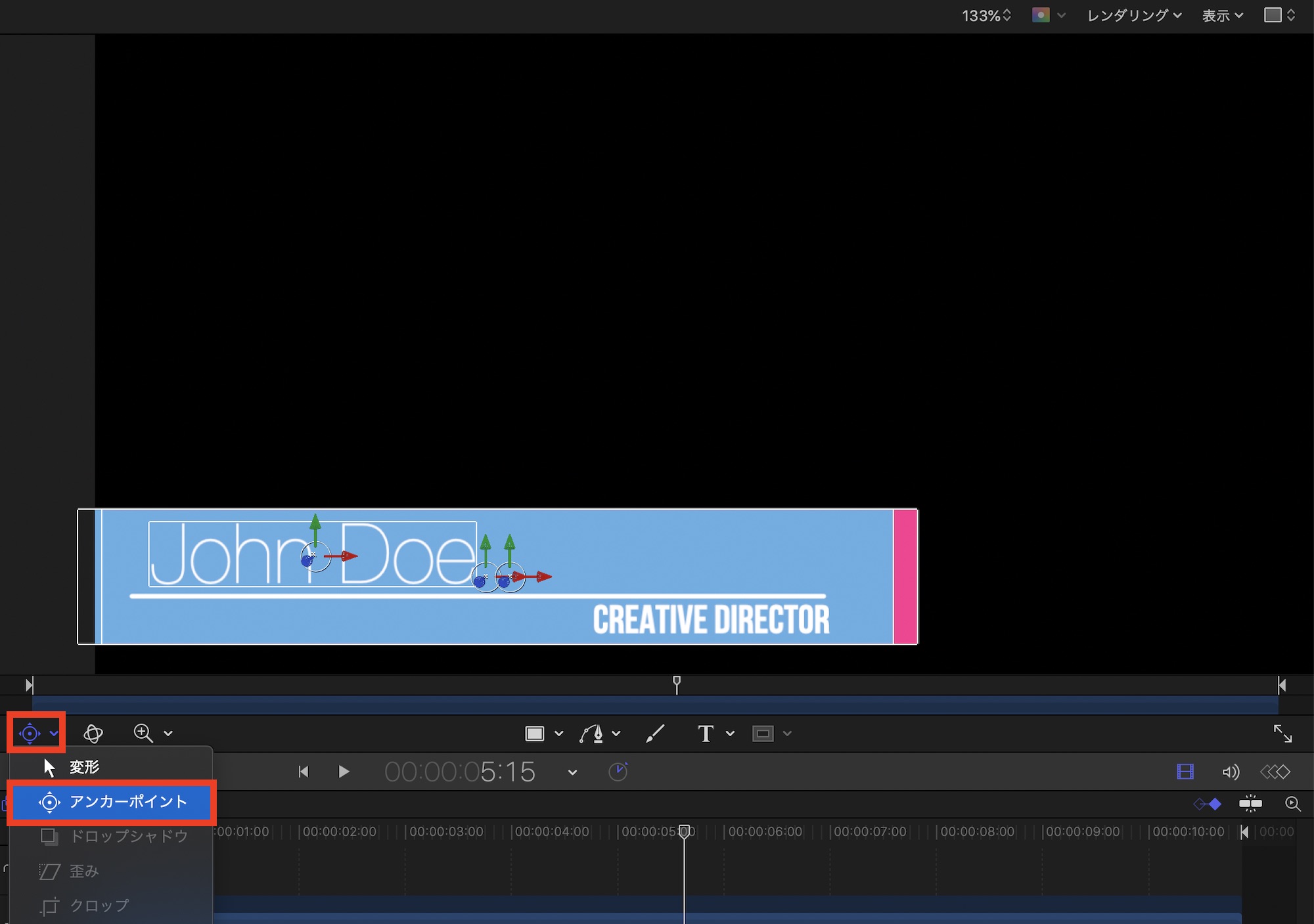Select the paint stroke brush tool
The height and width of the screenshot is (924, 1314).
click(x=655, y=734)
